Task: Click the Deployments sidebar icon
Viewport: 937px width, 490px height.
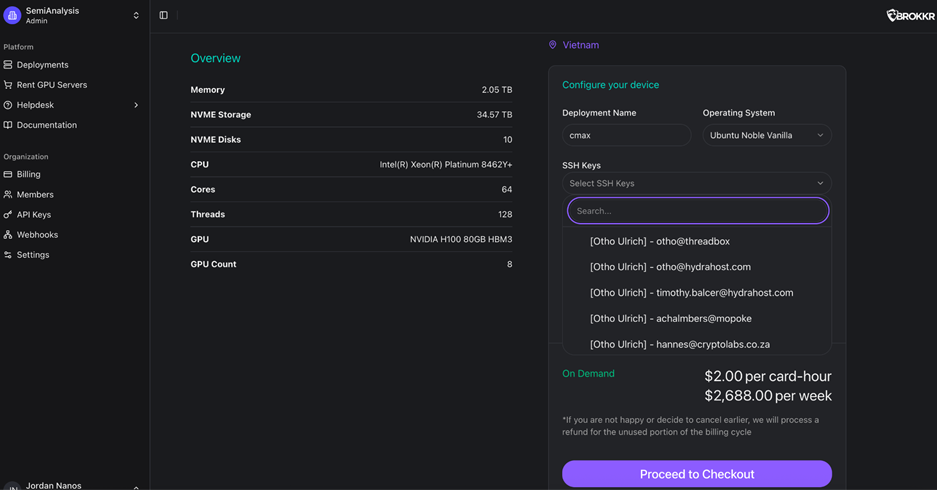Action: [x=8, y=65]
